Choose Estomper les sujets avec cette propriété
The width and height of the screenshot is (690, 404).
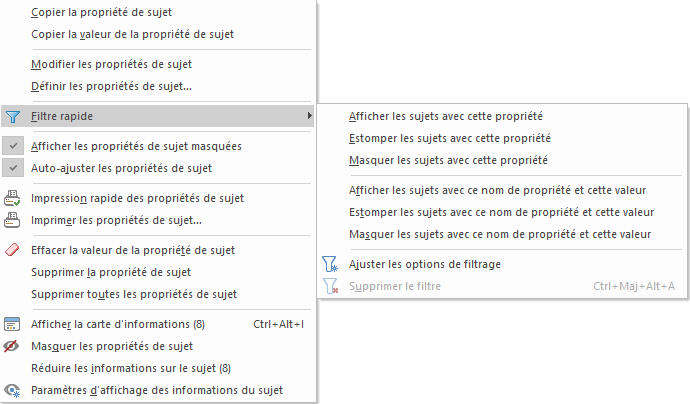[450, 138]
